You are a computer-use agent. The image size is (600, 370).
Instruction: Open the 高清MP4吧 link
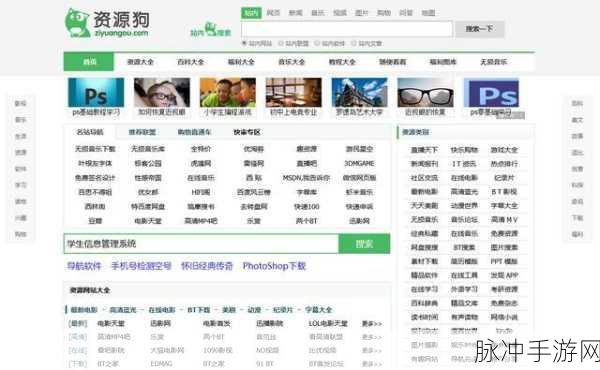(x=201, y=221)
